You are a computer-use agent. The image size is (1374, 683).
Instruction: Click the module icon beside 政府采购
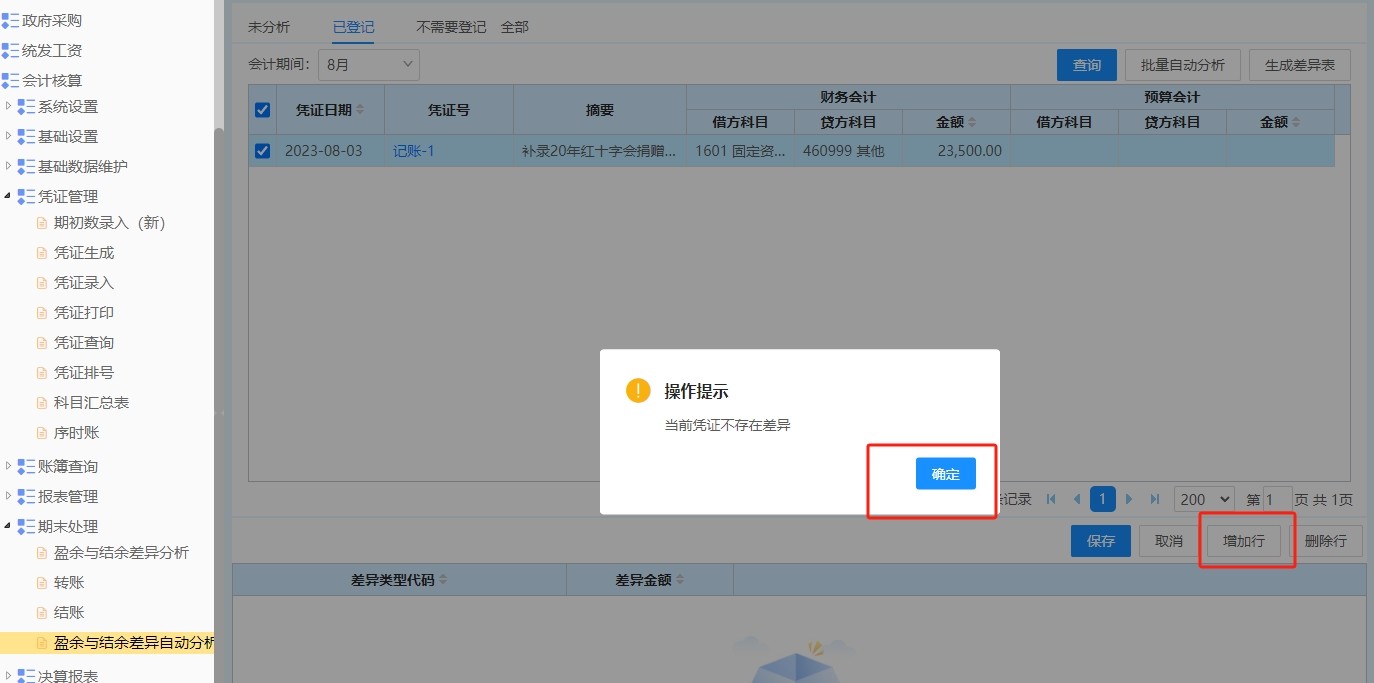[x=10, y=21]
